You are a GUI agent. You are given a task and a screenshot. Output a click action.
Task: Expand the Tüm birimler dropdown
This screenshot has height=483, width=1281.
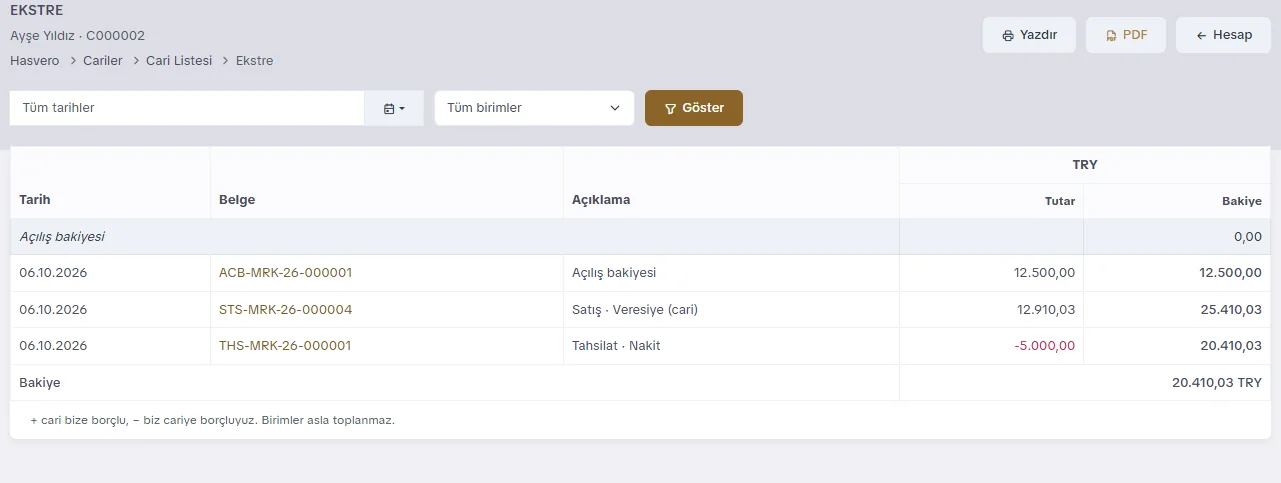534,108
